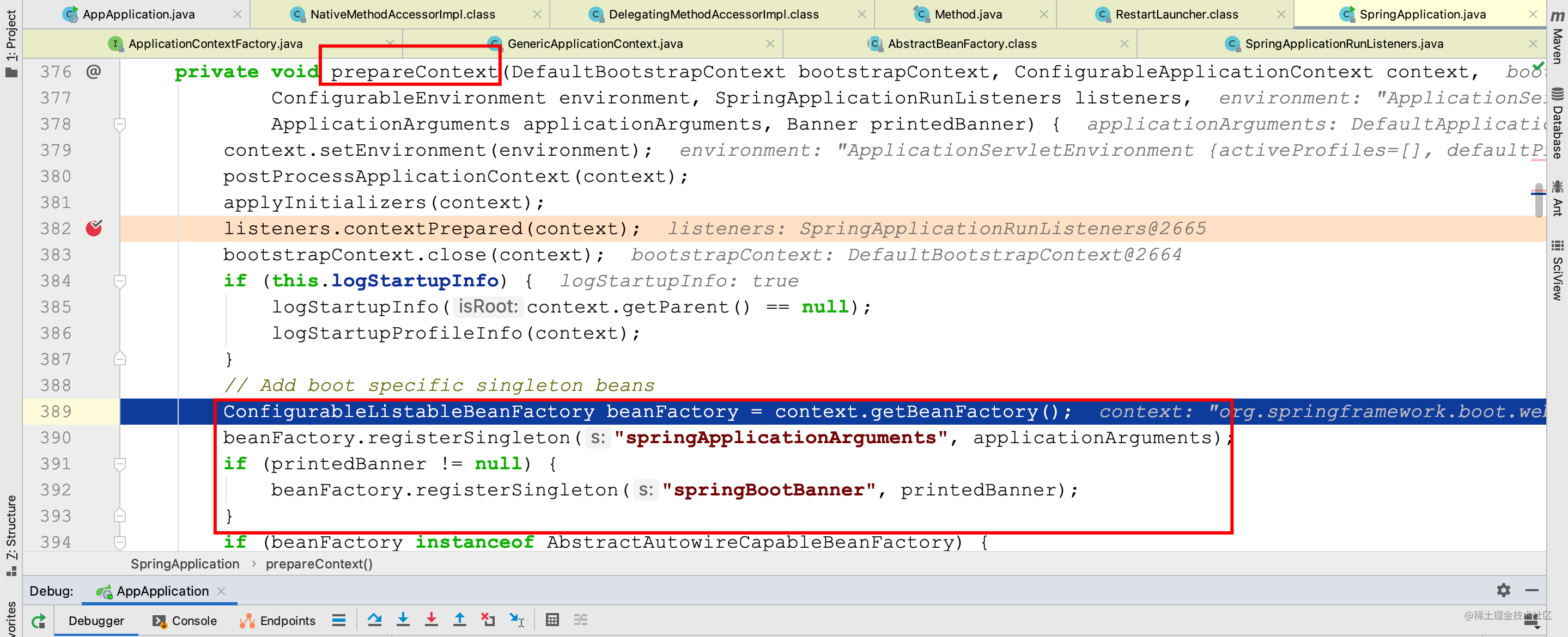
Task: Open the Ant tool window
Action: pyautogui.click(x=1558, y=198)
